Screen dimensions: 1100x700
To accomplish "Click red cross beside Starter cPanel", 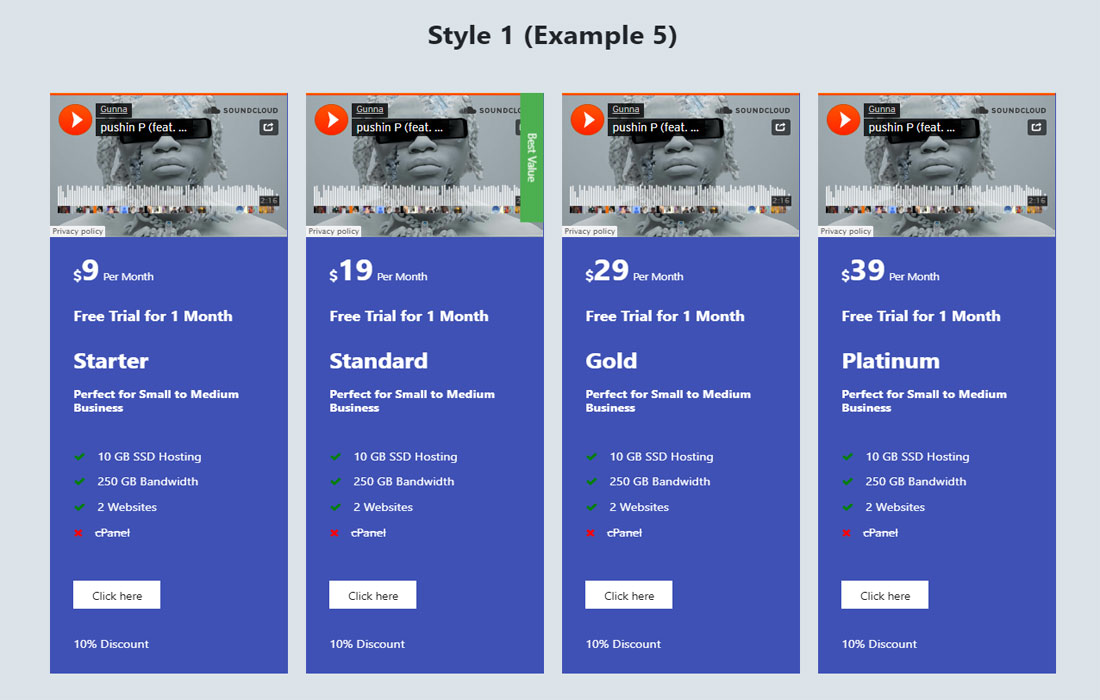I will click(78, 533).
